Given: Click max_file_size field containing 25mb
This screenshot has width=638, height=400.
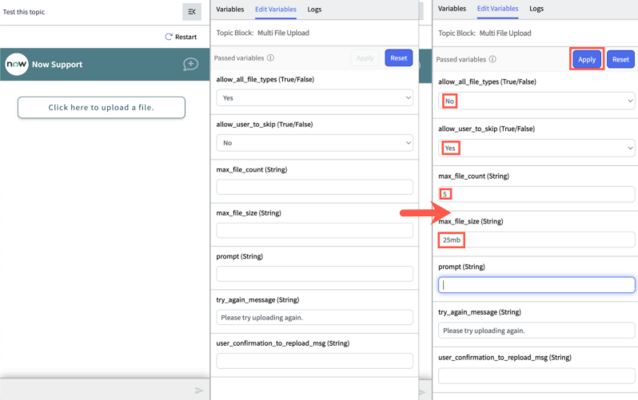Looking at the screenshot, I should [537, 240].
